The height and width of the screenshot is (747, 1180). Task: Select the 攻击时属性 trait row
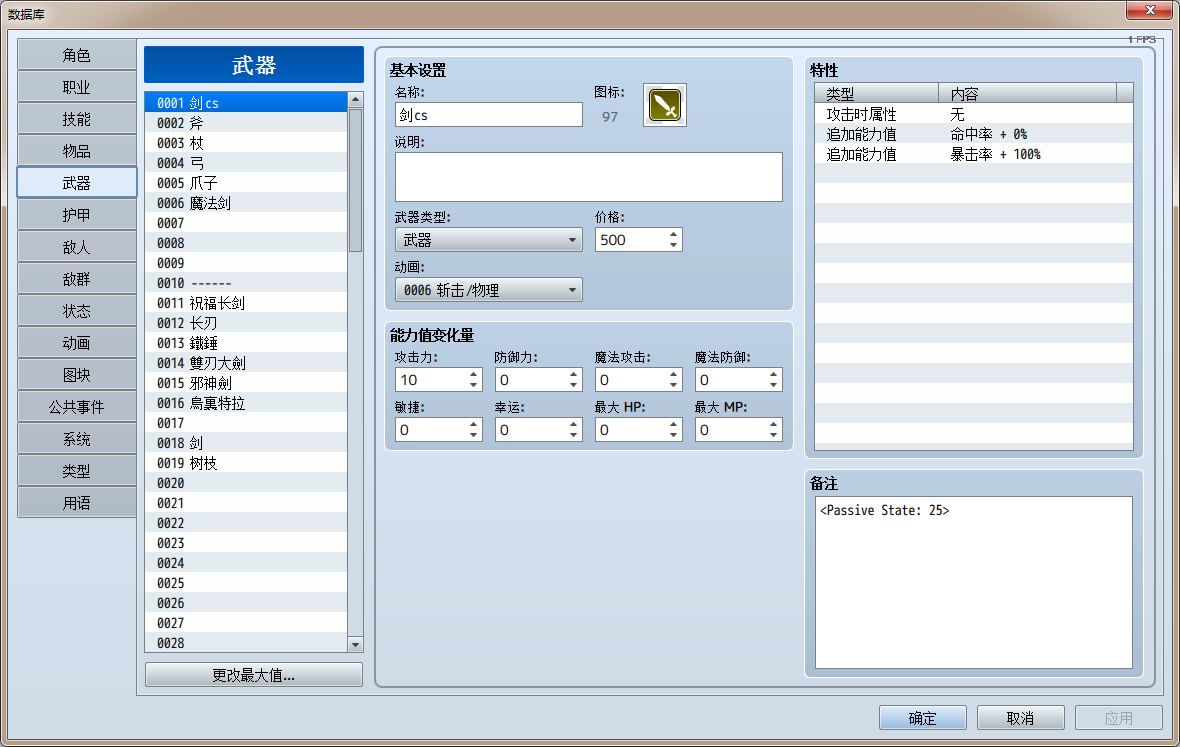tap(974, 114)
